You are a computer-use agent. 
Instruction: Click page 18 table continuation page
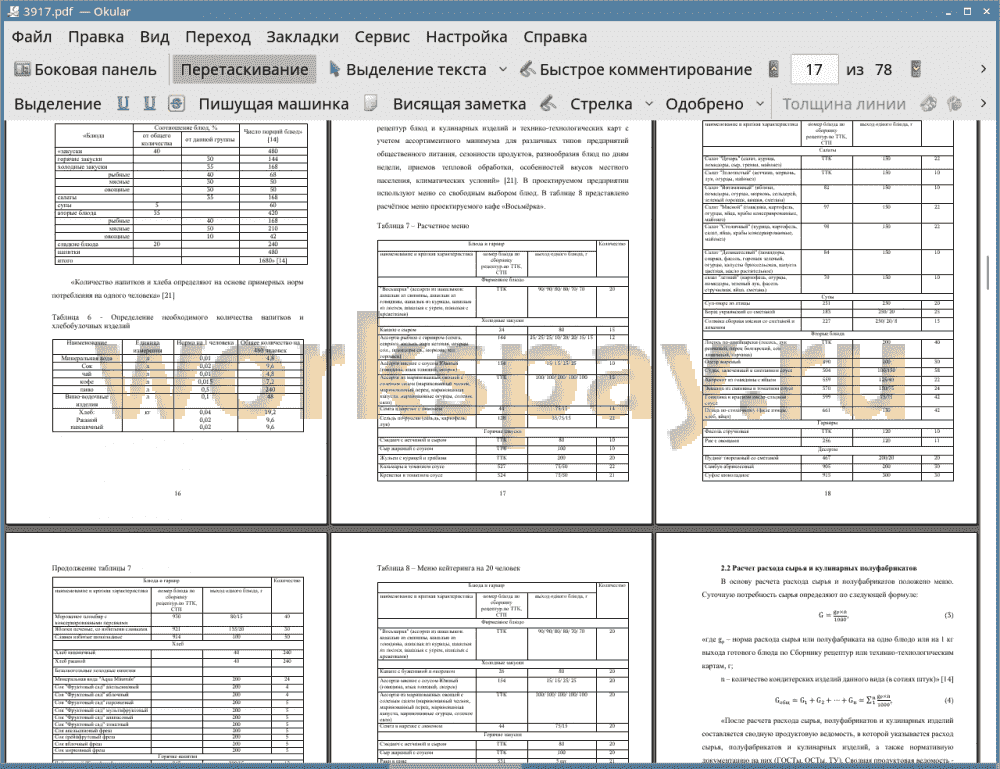(x=816, y=322)
